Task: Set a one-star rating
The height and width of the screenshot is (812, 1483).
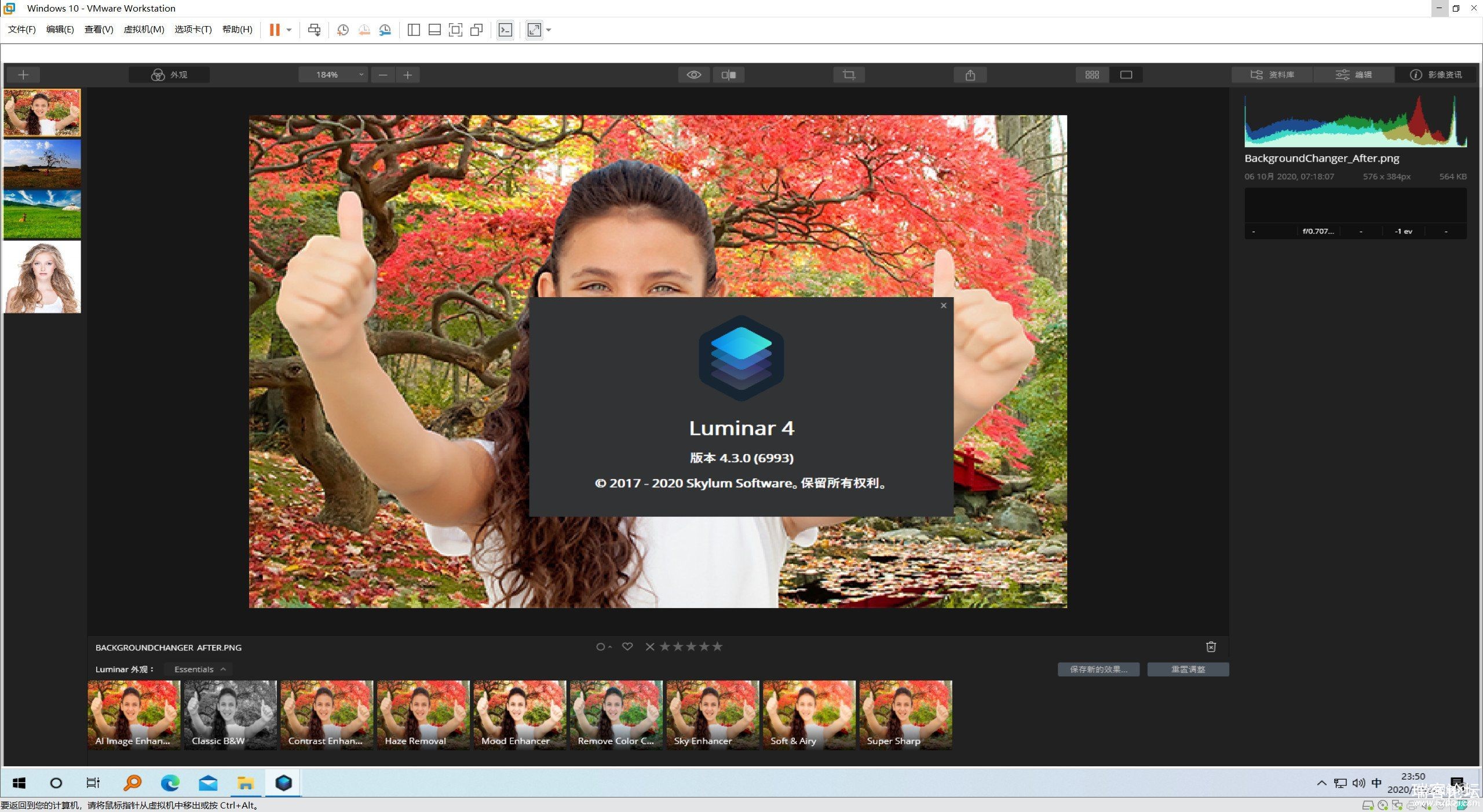Action: pos(664,646)
